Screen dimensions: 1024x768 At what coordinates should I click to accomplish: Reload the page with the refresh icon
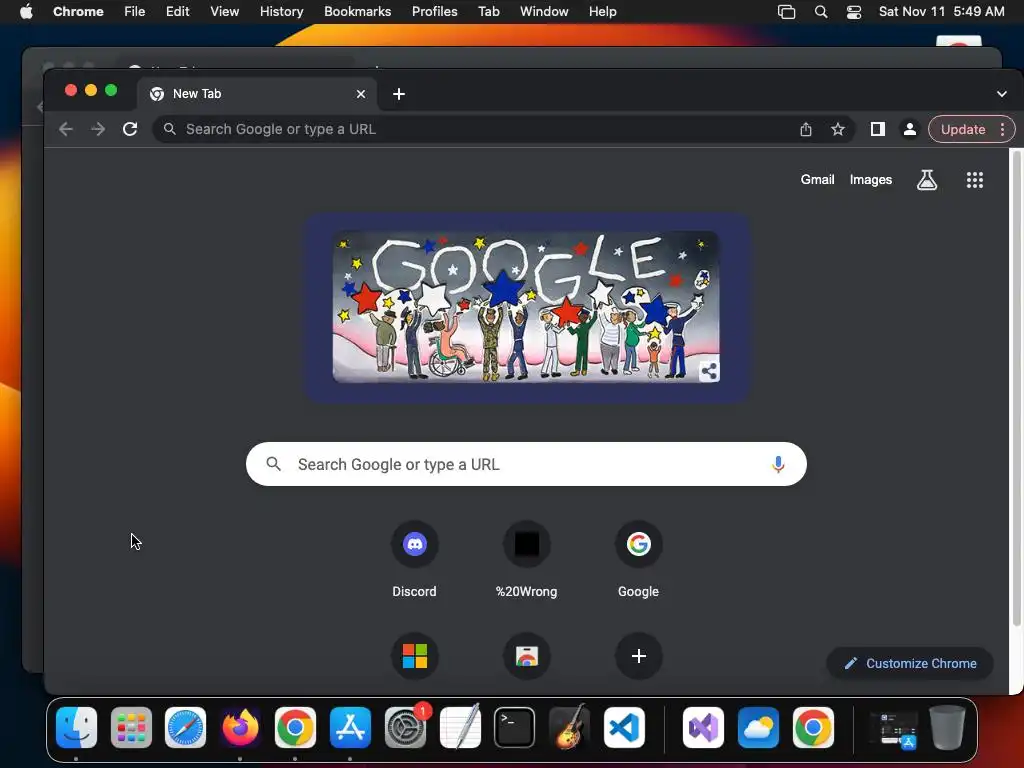[x=130, y=129]
